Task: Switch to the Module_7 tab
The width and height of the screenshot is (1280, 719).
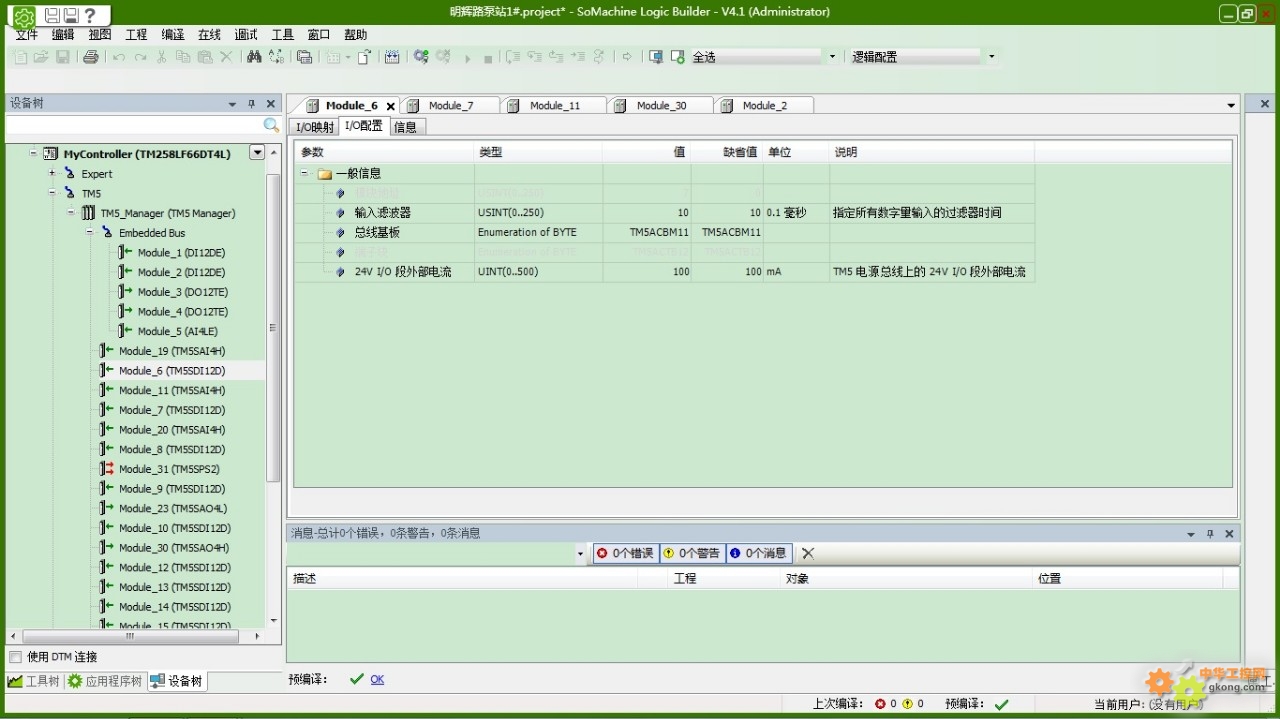Action: [x=450, y=106]
